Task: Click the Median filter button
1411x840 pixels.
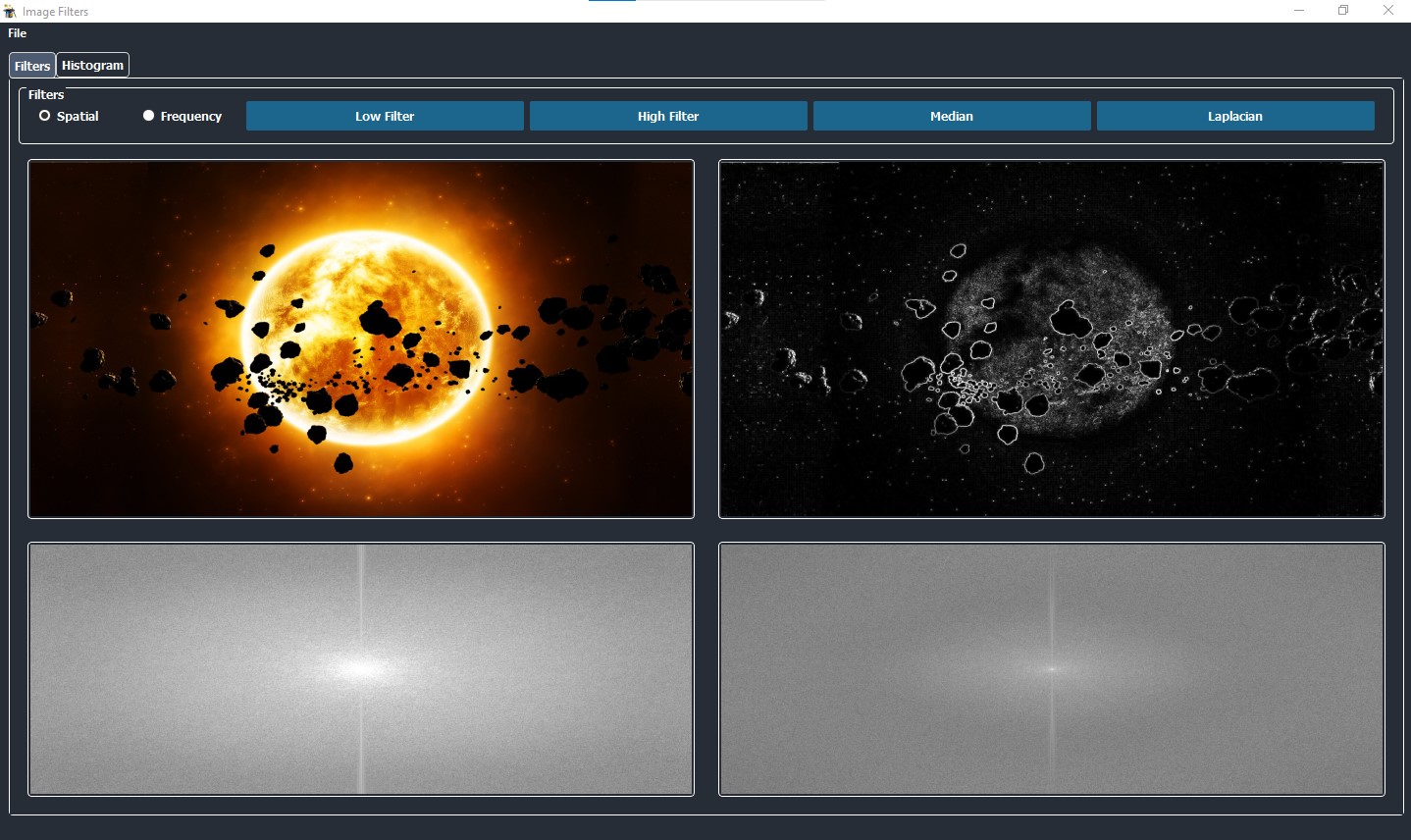Action: tap(952, 116)
